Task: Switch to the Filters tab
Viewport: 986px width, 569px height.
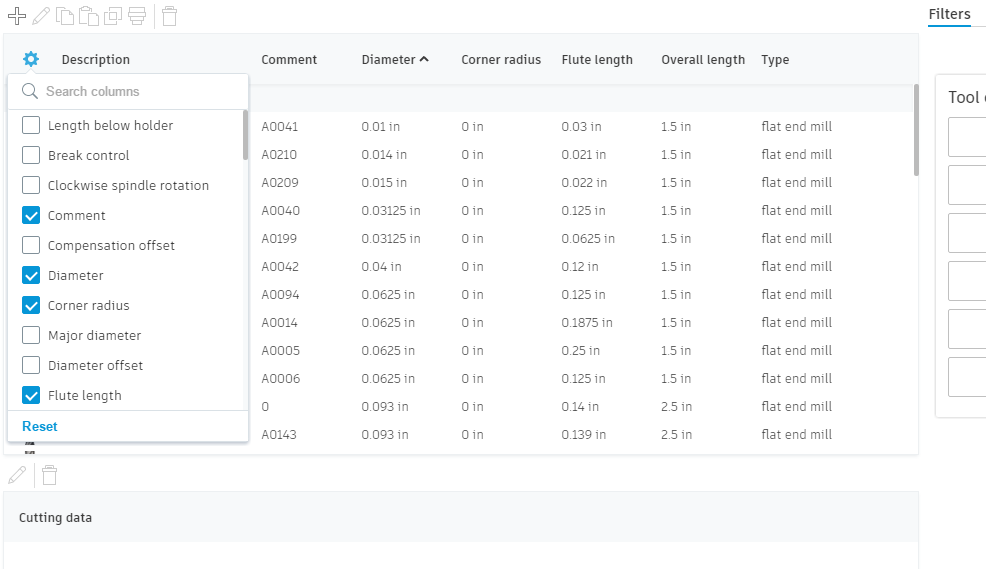Action: (x=949, y=14)
